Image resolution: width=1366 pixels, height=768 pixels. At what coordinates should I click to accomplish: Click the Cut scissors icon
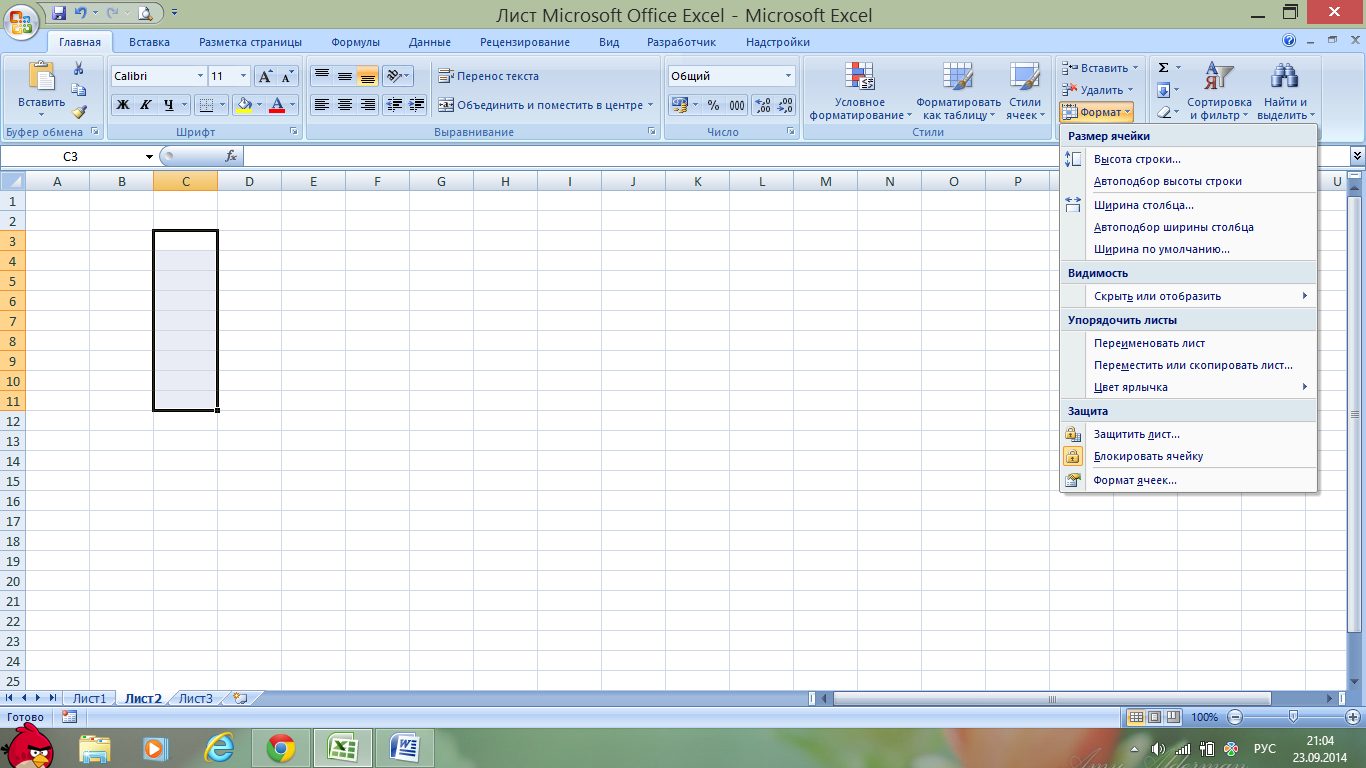tap(79, 68)
